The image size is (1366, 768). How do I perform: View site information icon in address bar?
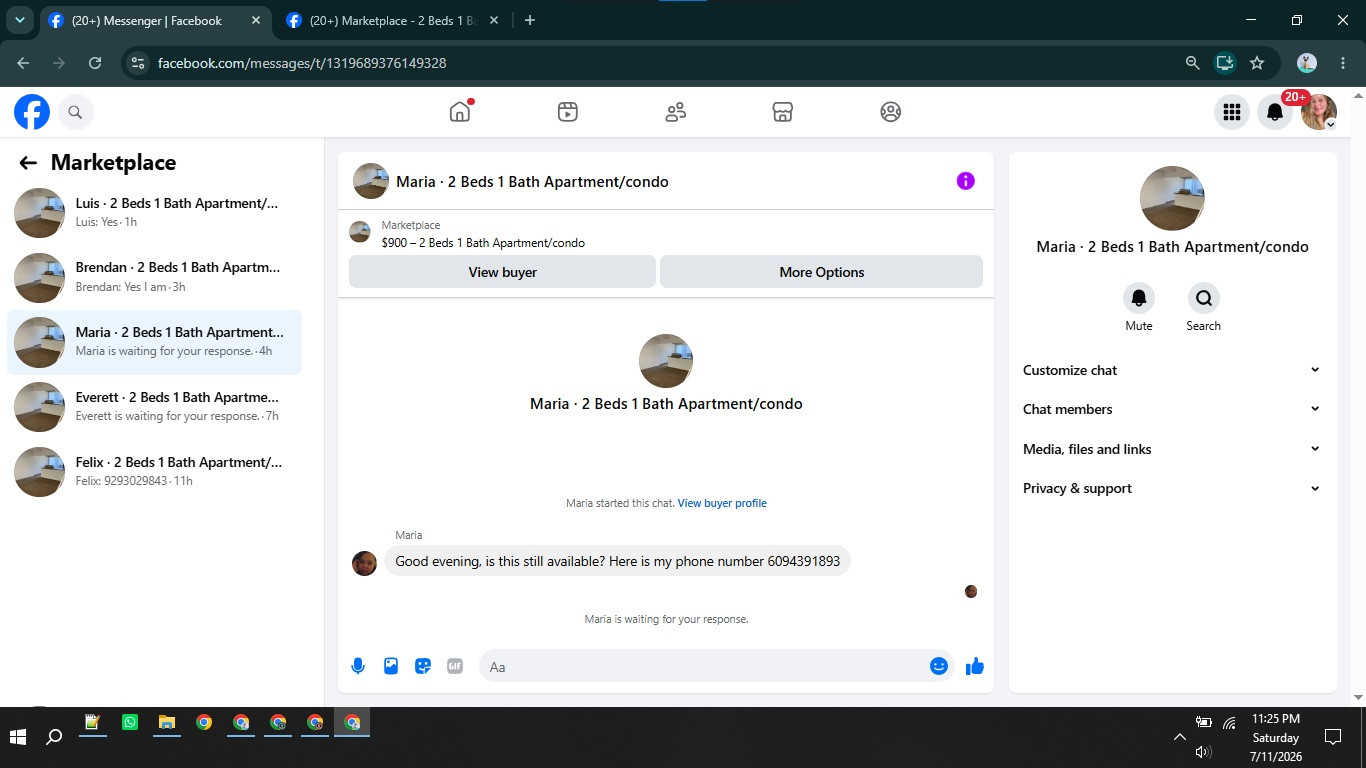pos(138,63)
